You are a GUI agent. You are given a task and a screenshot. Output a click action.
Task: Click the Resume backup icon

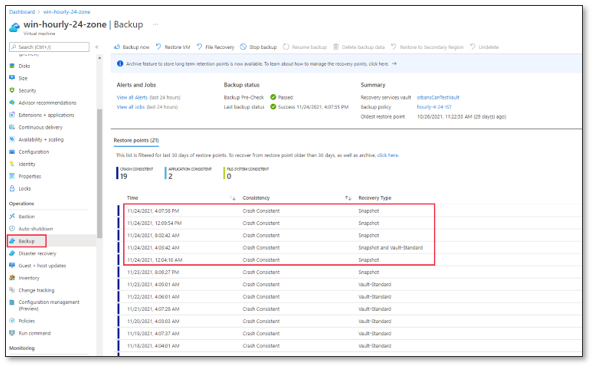(x=286, y=47)
